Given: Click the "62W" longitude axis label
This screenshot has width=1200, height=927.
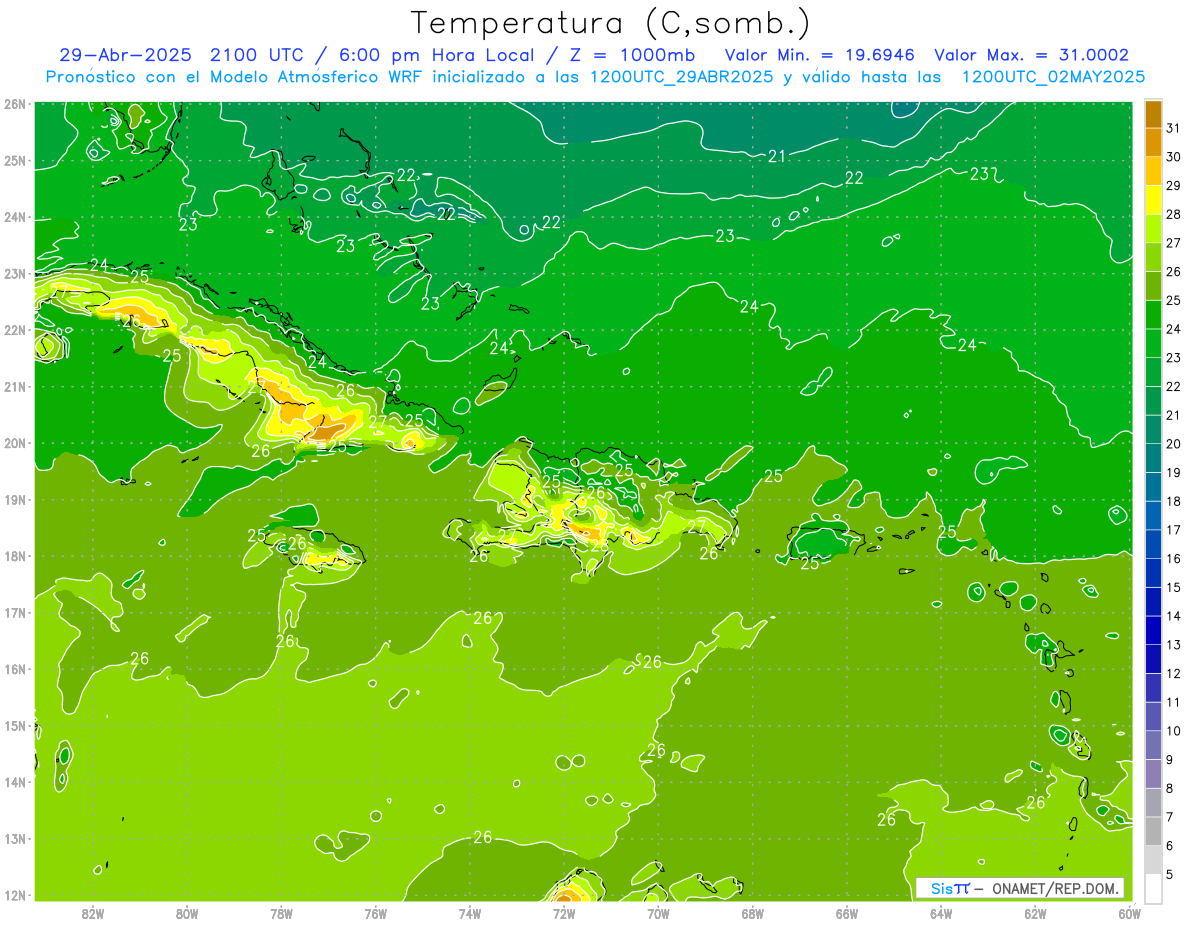Looking at the screenshot, I should (1035, 913).
